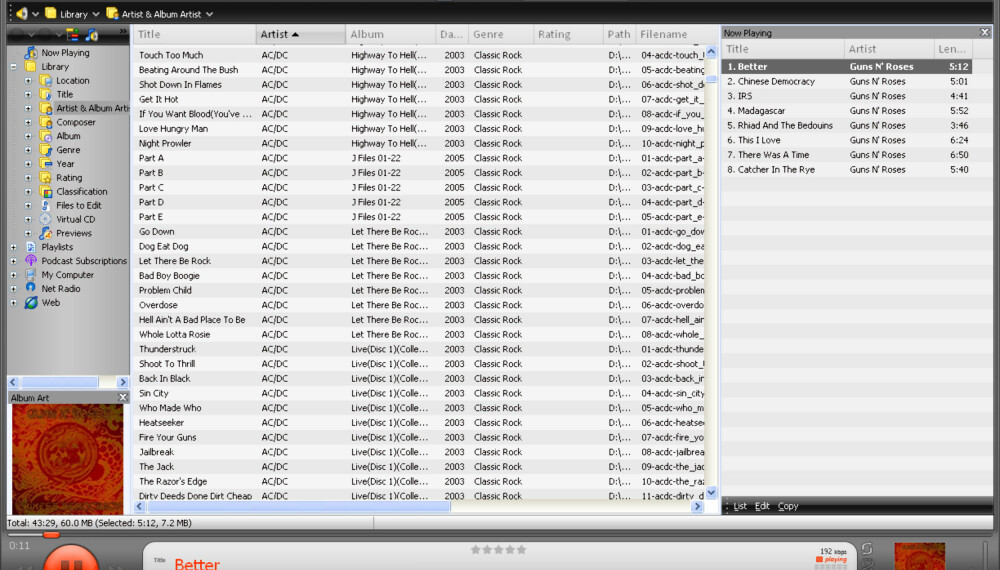Close the Album Art panel
Viewport: 1000px width, 570px height.
pos(122,397)
